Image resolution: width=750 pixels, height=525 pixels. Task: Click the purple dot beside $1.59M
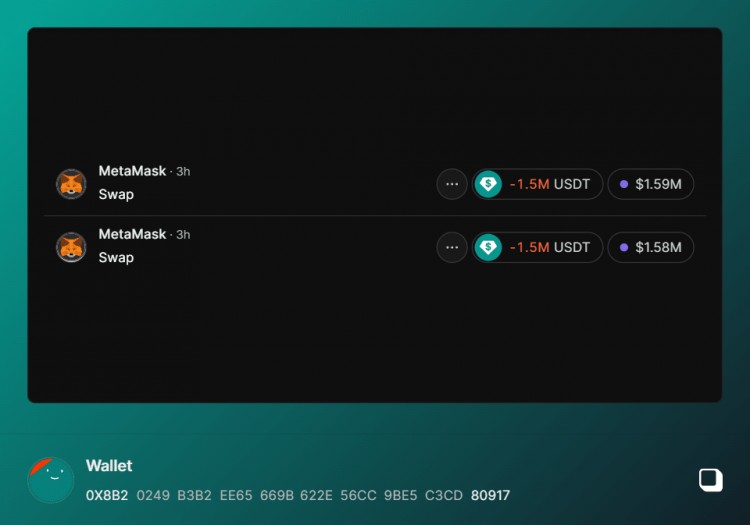point(624,184)
